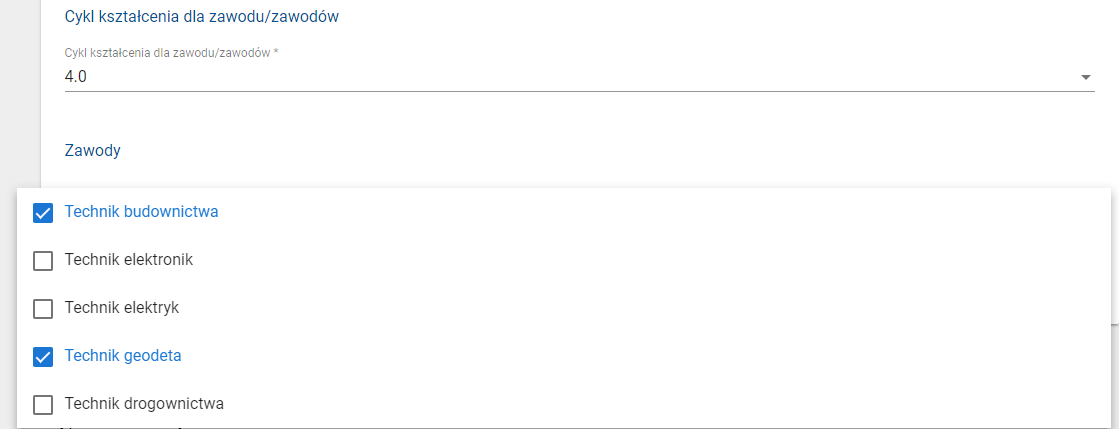Click the Technik geodeta option label
The width and height of the screenshot is (1119, 429).
123,356
